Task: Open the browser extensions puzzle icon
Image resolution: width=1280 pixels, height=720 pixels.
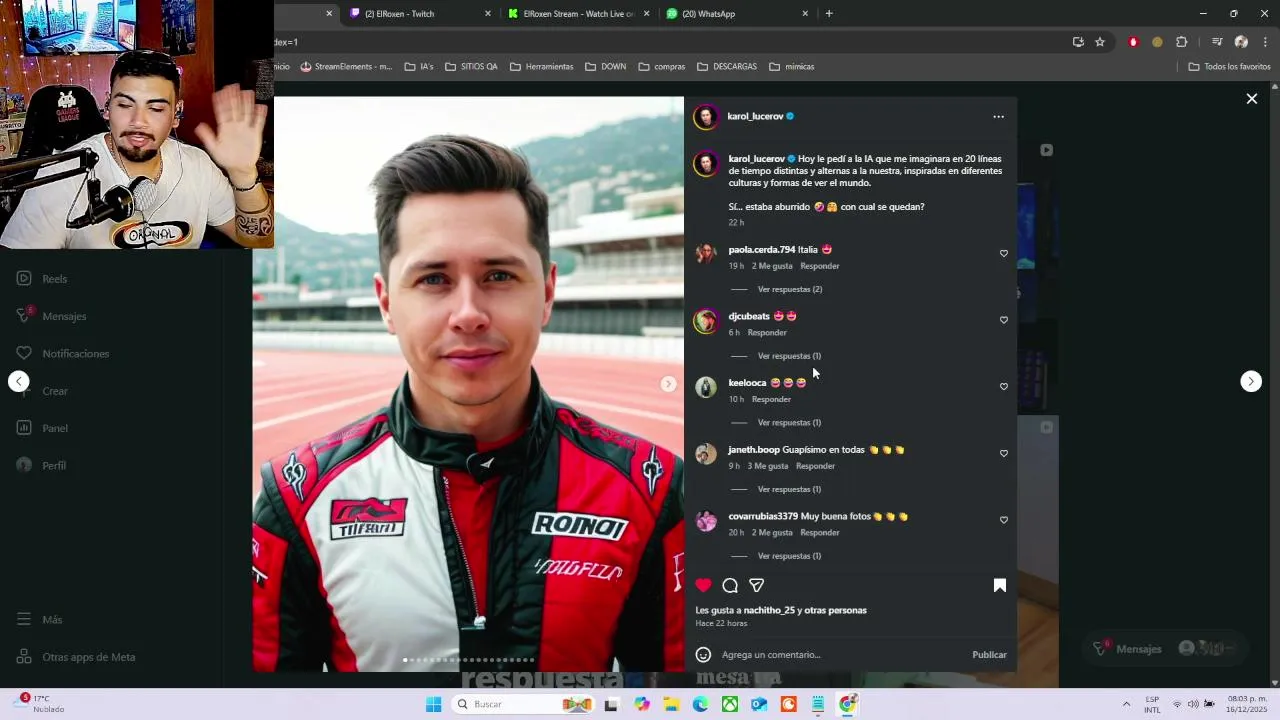Action: (1181, 42)
